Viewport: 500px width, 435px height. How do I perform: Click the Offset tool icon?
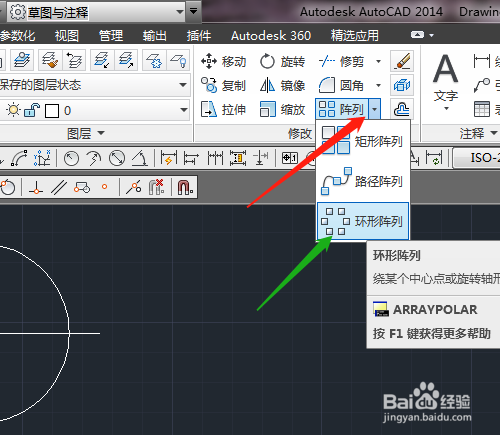(x=402, y=109)
